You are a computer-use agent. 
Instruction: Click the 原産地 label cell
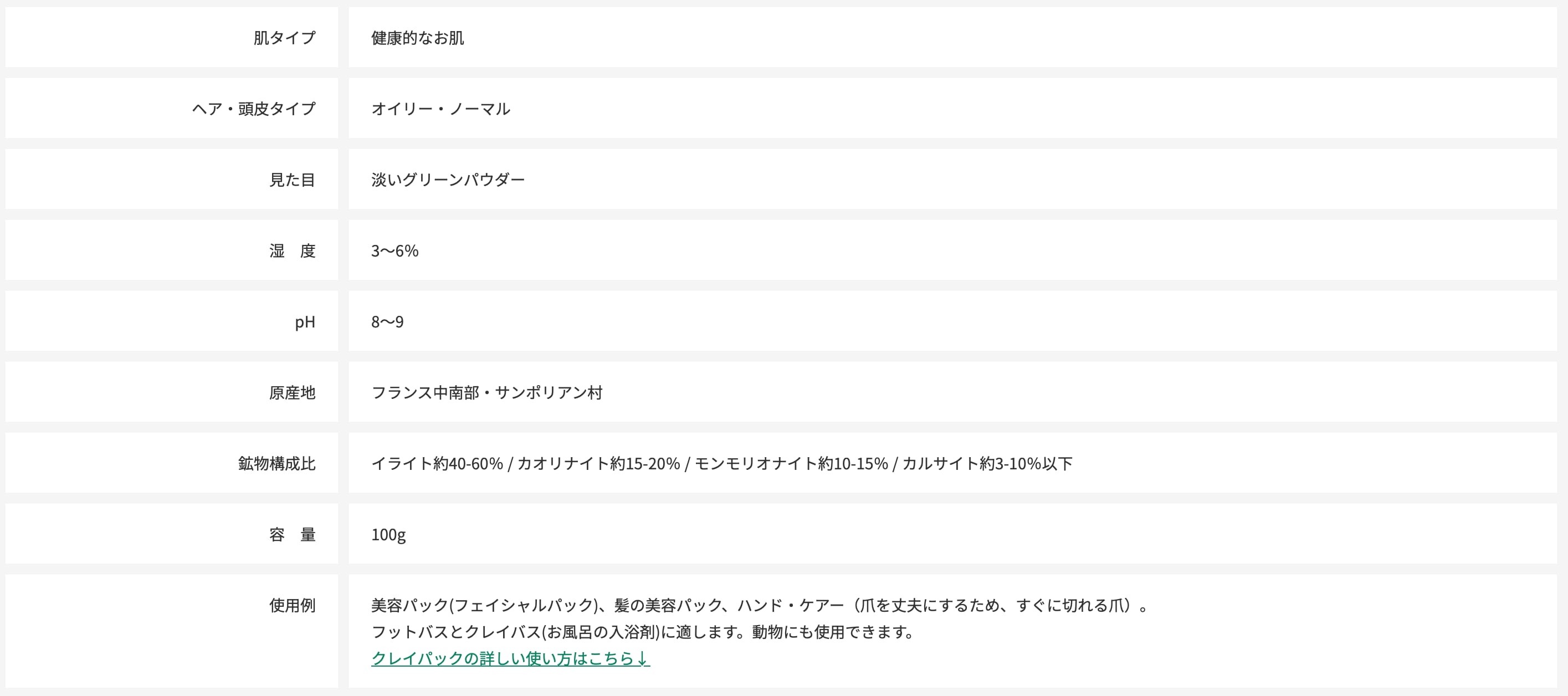coord(292,393)
